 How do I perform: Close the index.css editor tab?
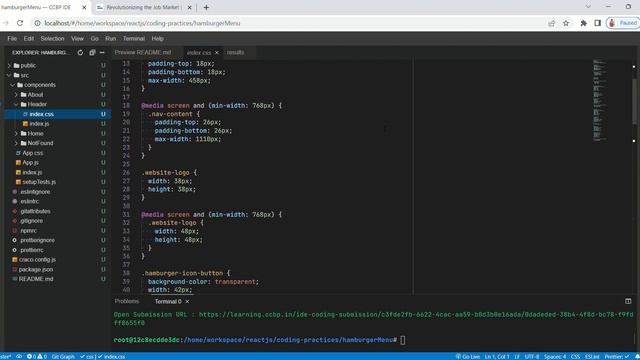pos(216,53)
